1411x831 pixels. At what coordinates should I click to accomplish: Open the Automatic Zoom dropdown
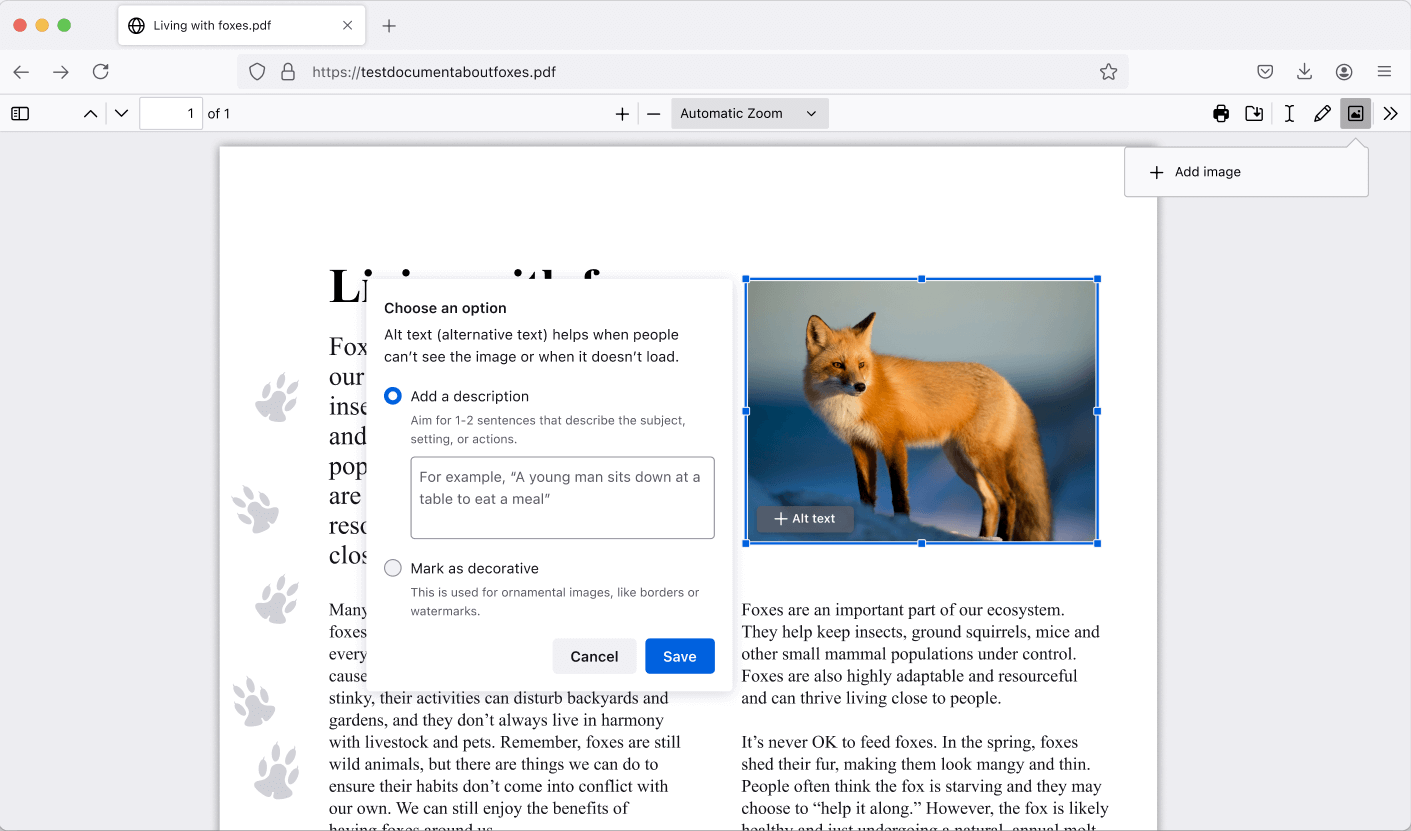[748, 113]
